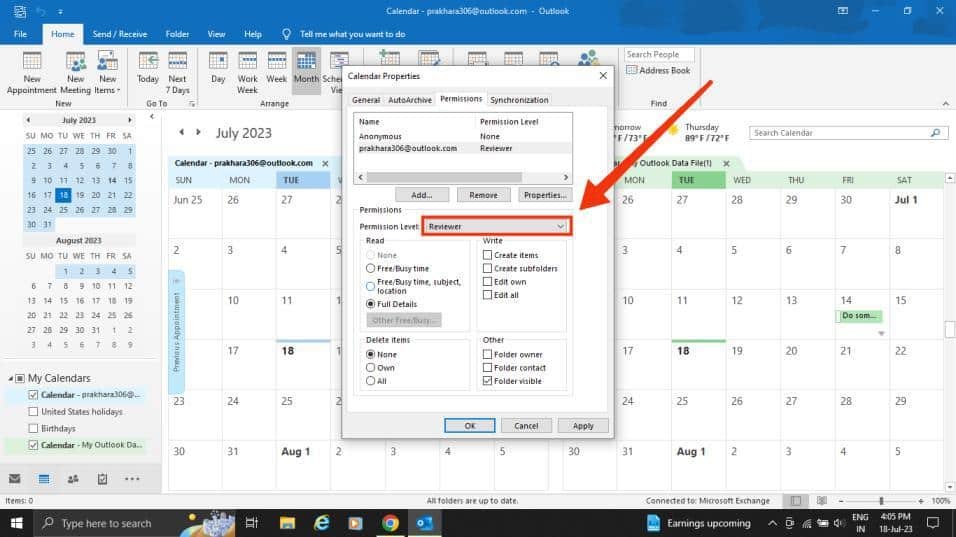Open the AutoArchive tab
Viewport: 956px width, 537px height.
click(410, 100)
